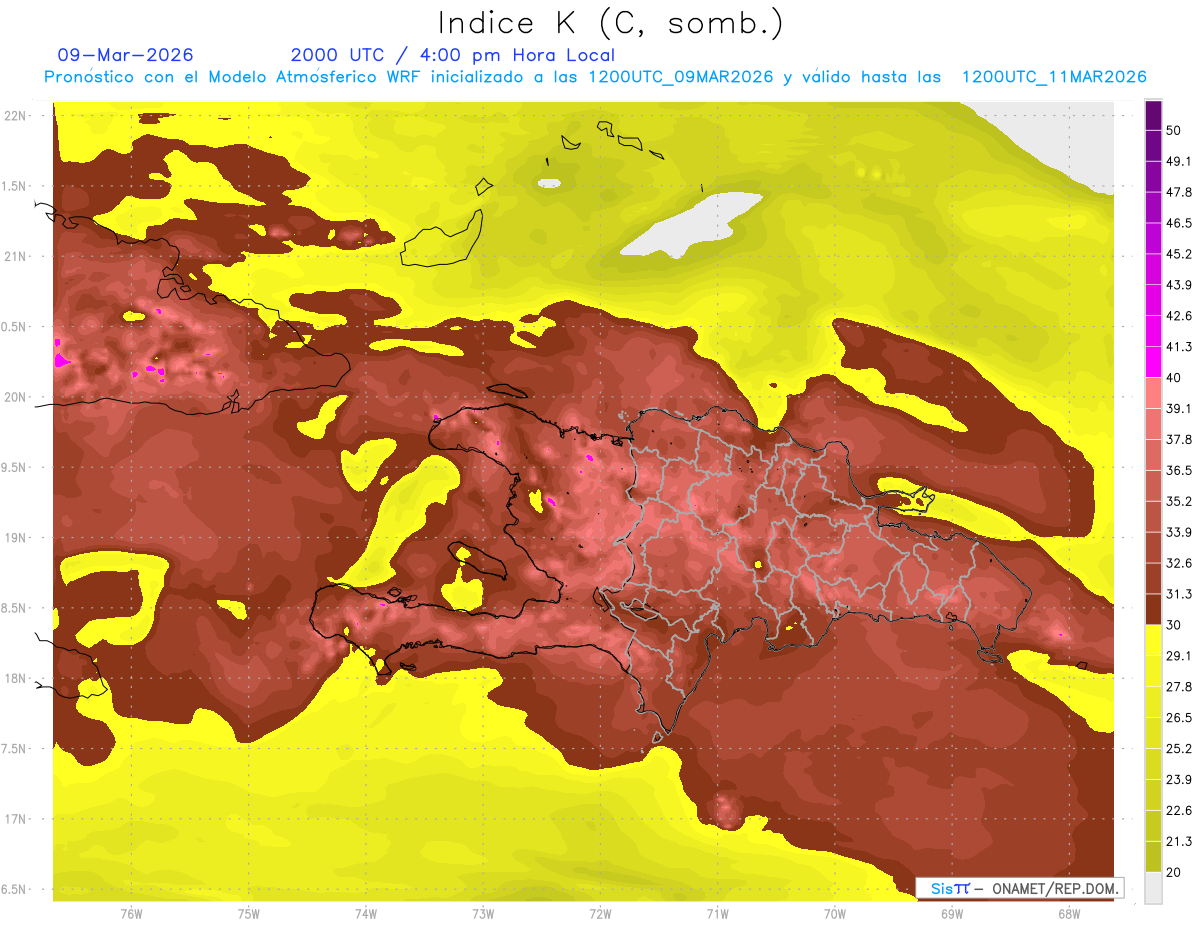Click the colorbar value '23.9'
This screenshot has width=1200, height=927.
1179,780
